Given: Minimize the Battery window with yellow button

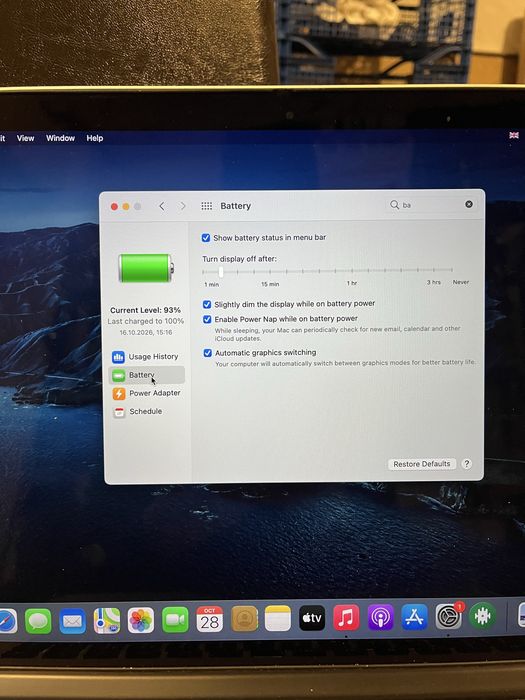Looking at the screenshot, I should pyautogui.click(x=126, y=206).
